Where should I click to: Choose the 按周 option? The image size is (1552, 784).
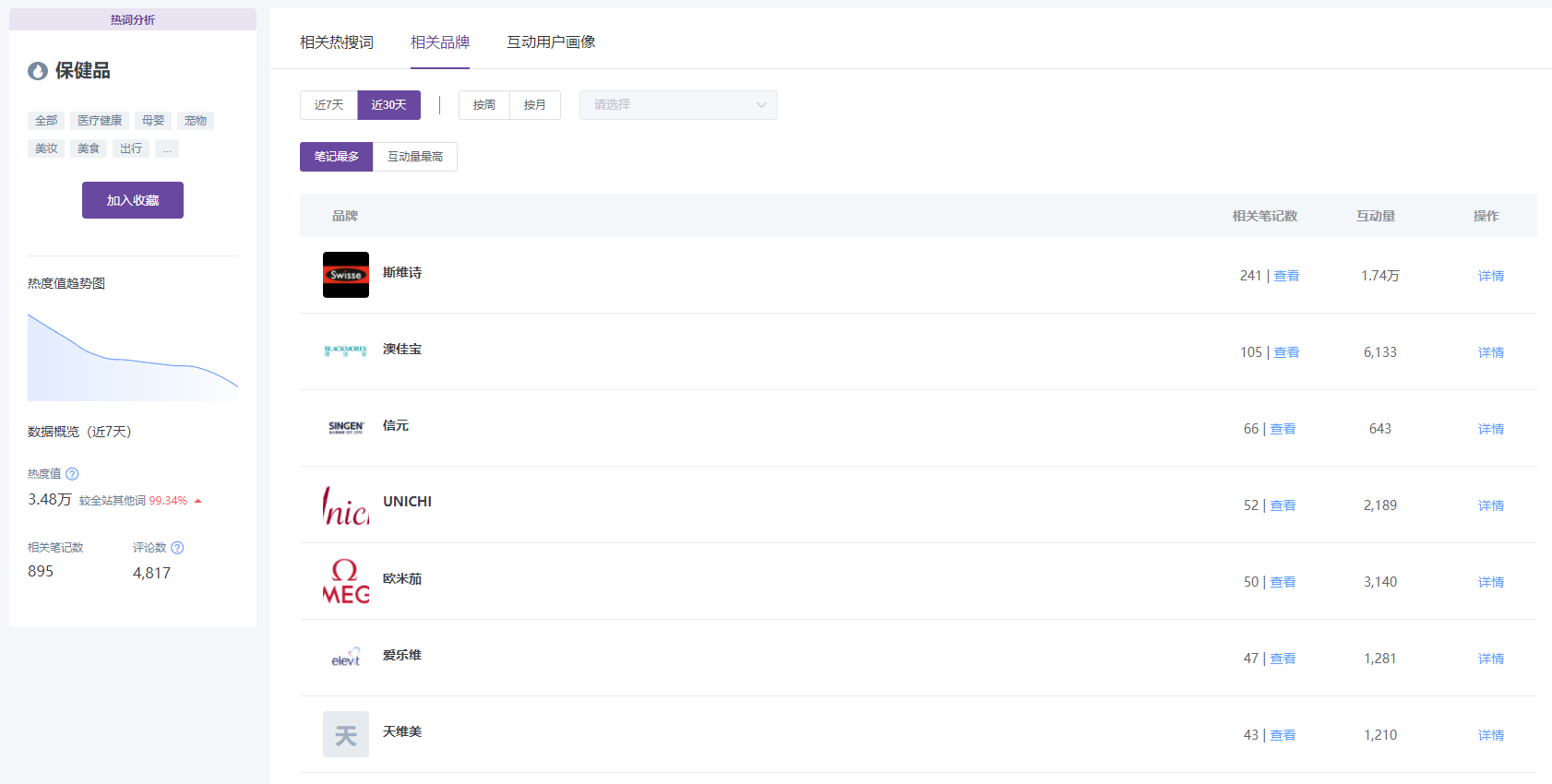click(484, 105)
